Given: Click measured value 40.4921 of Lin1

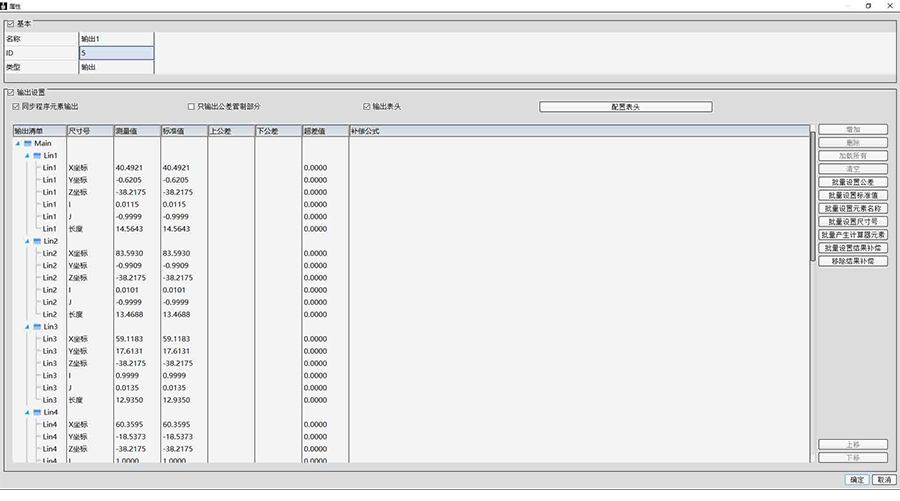Looking at the screenshot, I should coord(129,168).
